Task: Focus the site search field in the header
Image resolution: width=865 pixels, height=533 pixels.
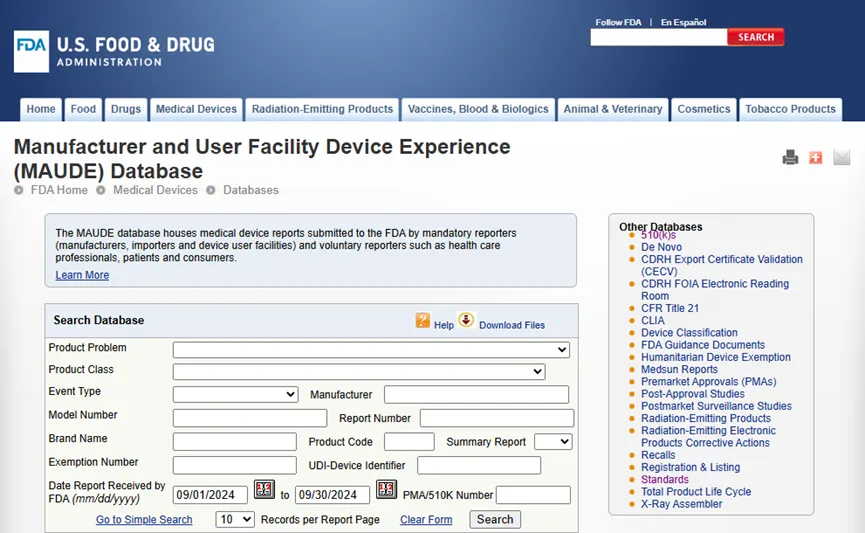Action: coord(659,37)
